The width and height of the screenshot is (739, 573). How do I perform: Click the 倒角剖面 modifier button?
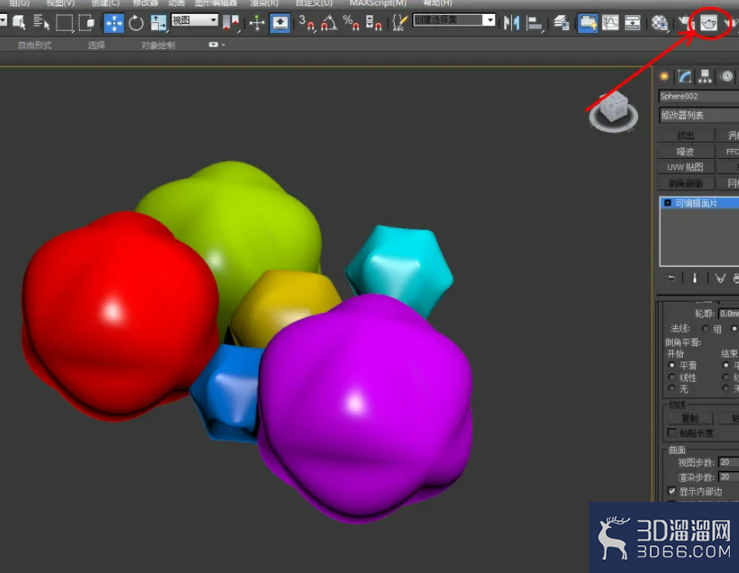coord(686,183)
